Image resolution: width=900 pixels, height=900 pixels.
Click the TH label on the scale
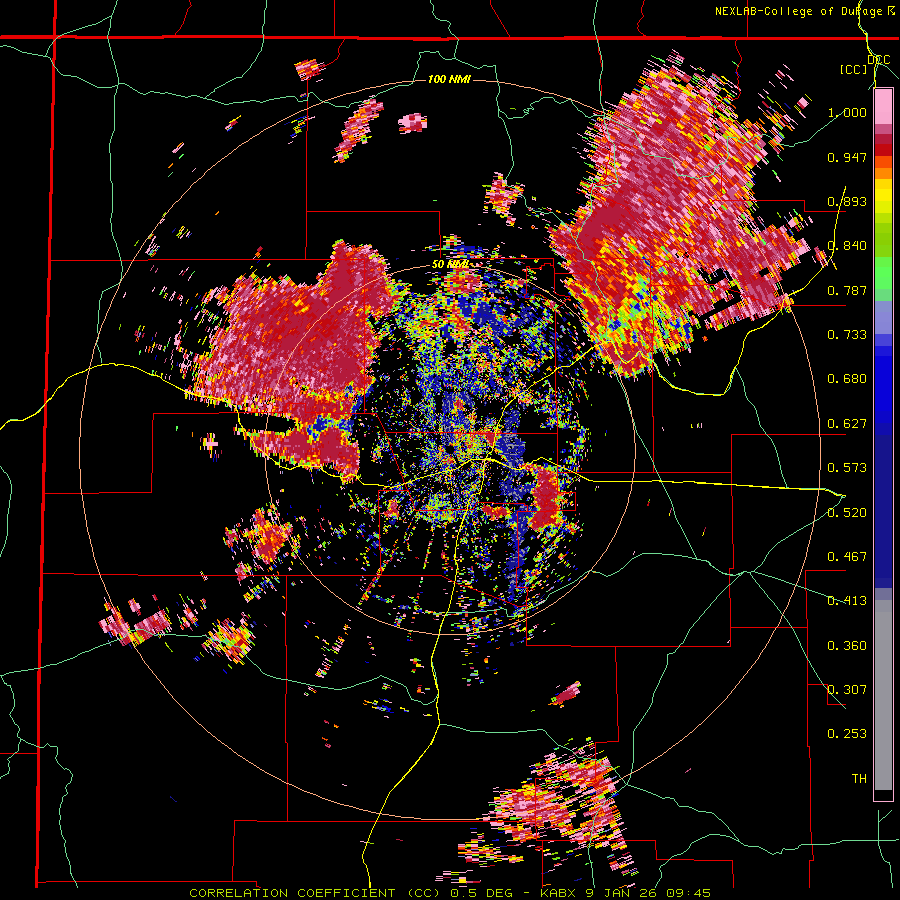(859, 779)
